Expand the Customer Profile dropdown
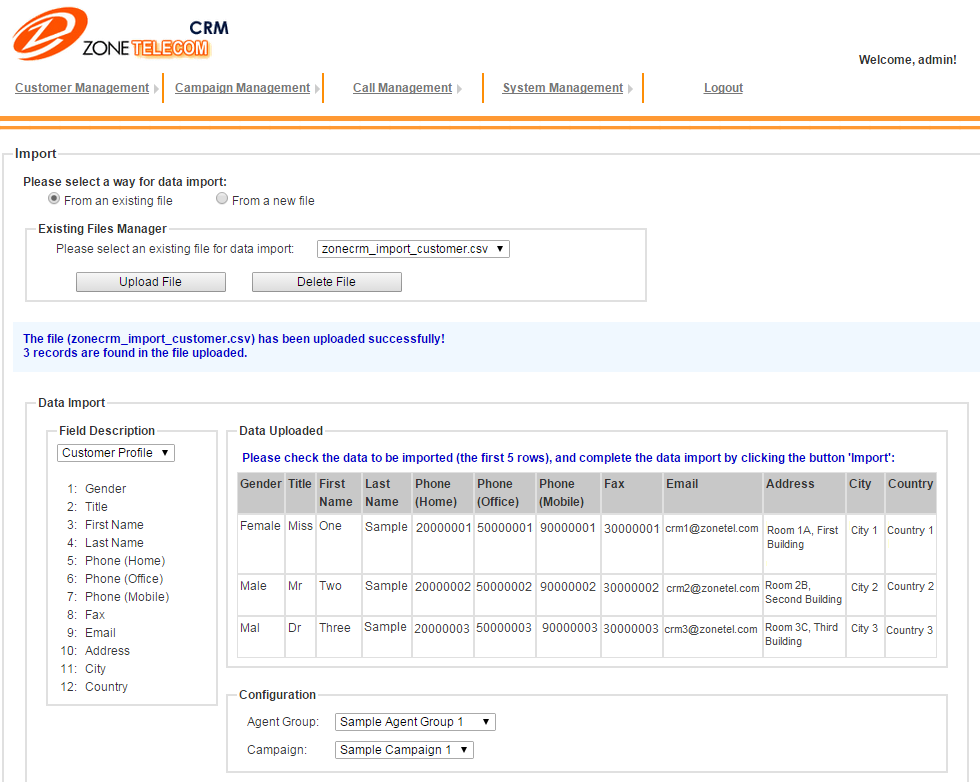This screenshot has height=782, width=980. pyautogui.click(x=116, y=453)
